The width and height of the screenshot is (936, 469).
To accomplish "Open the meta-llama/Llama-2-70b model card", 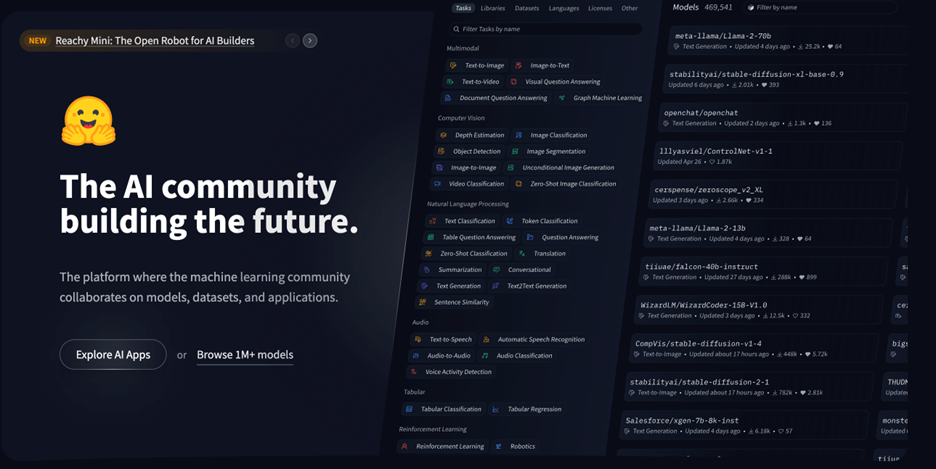I will pyautogui.click(x=787, y=41).
